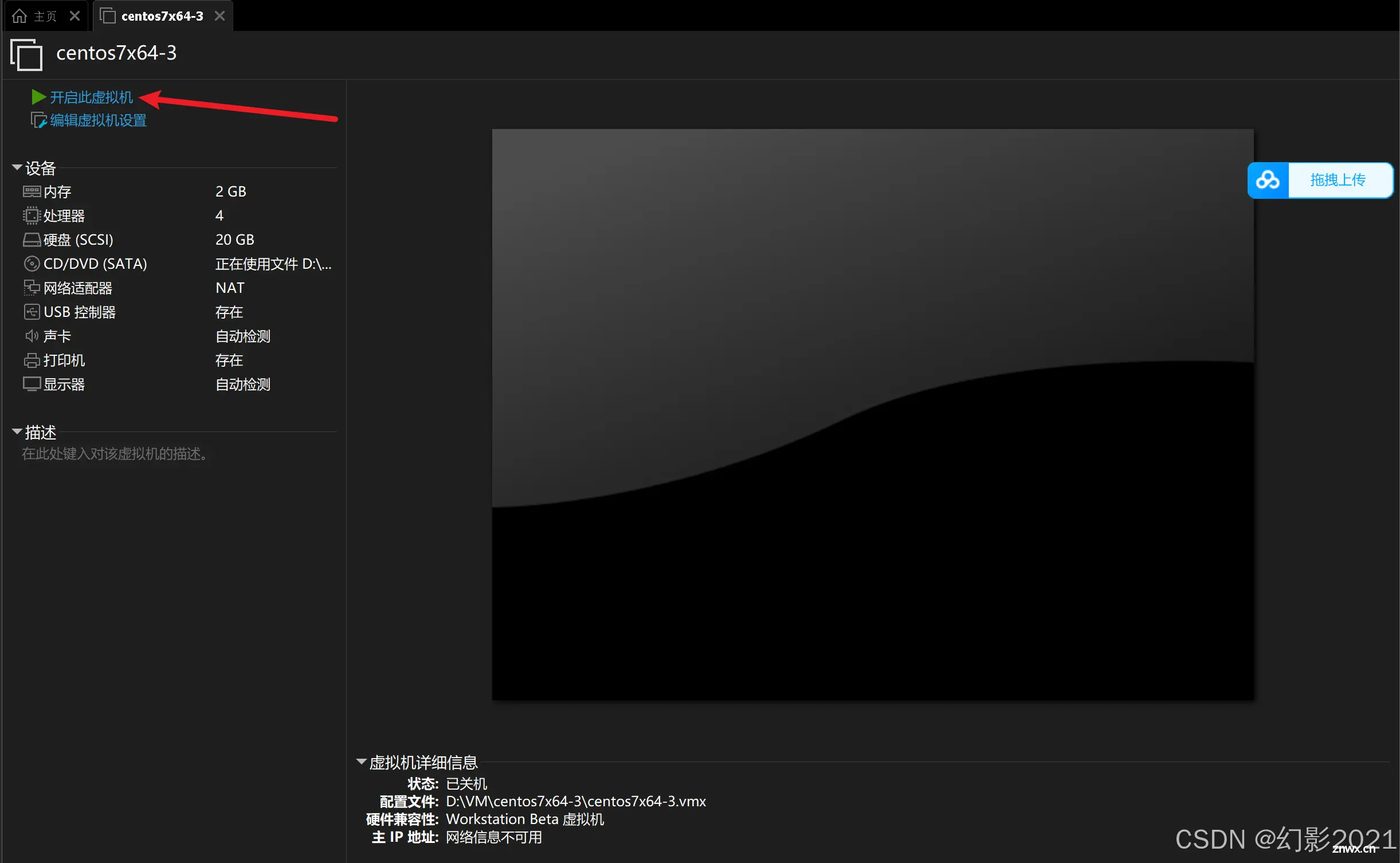Viewport: 1400px width, 863px height.
Task: Click the CD/DVD (SATA) disc icon
Action: [x=32, y=264]
